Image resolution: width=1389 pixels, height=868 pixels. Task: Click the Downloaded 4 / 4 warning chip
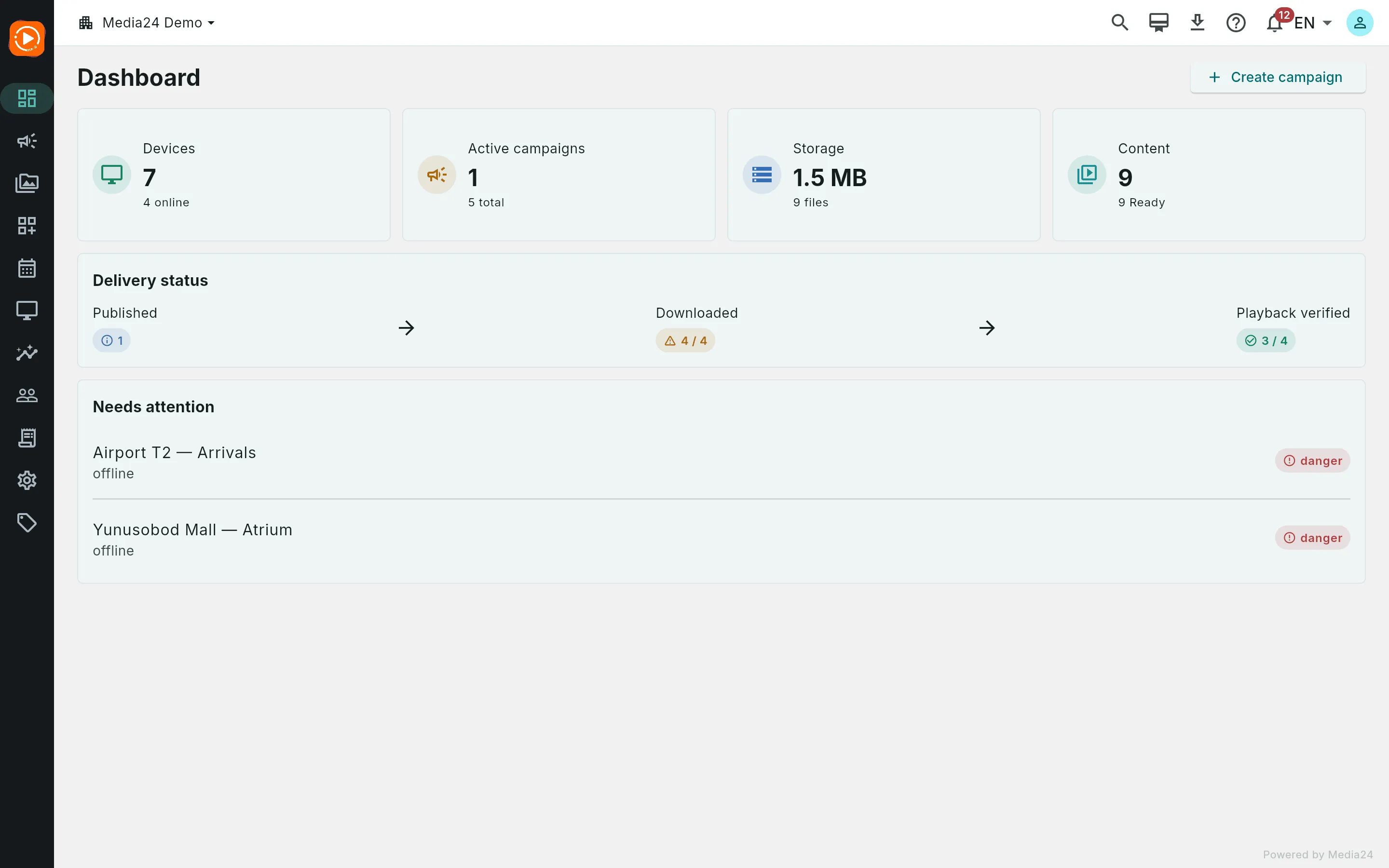(x=685, y=340)
